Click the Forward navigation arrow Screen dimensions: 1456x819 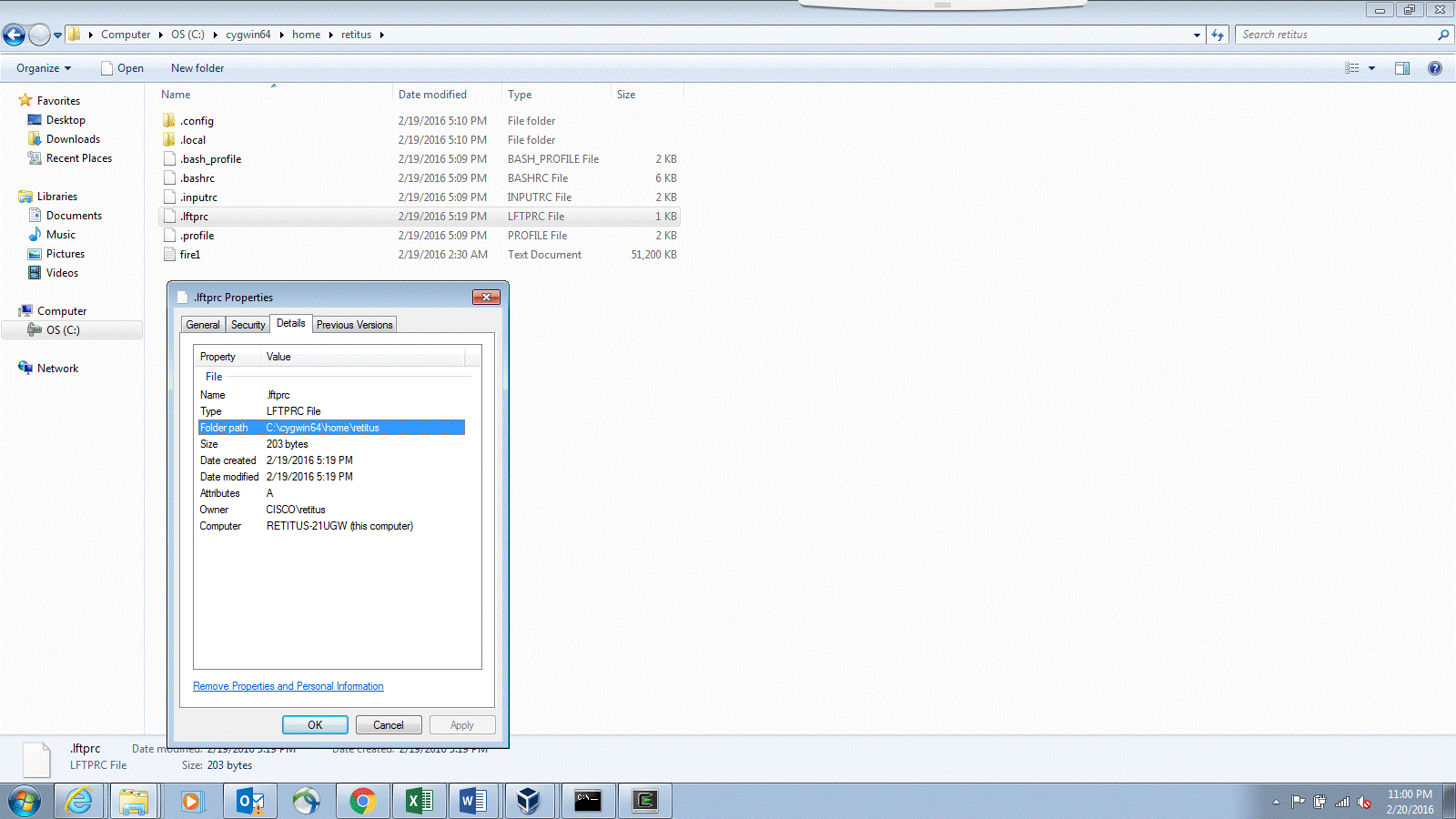(39, 35)
